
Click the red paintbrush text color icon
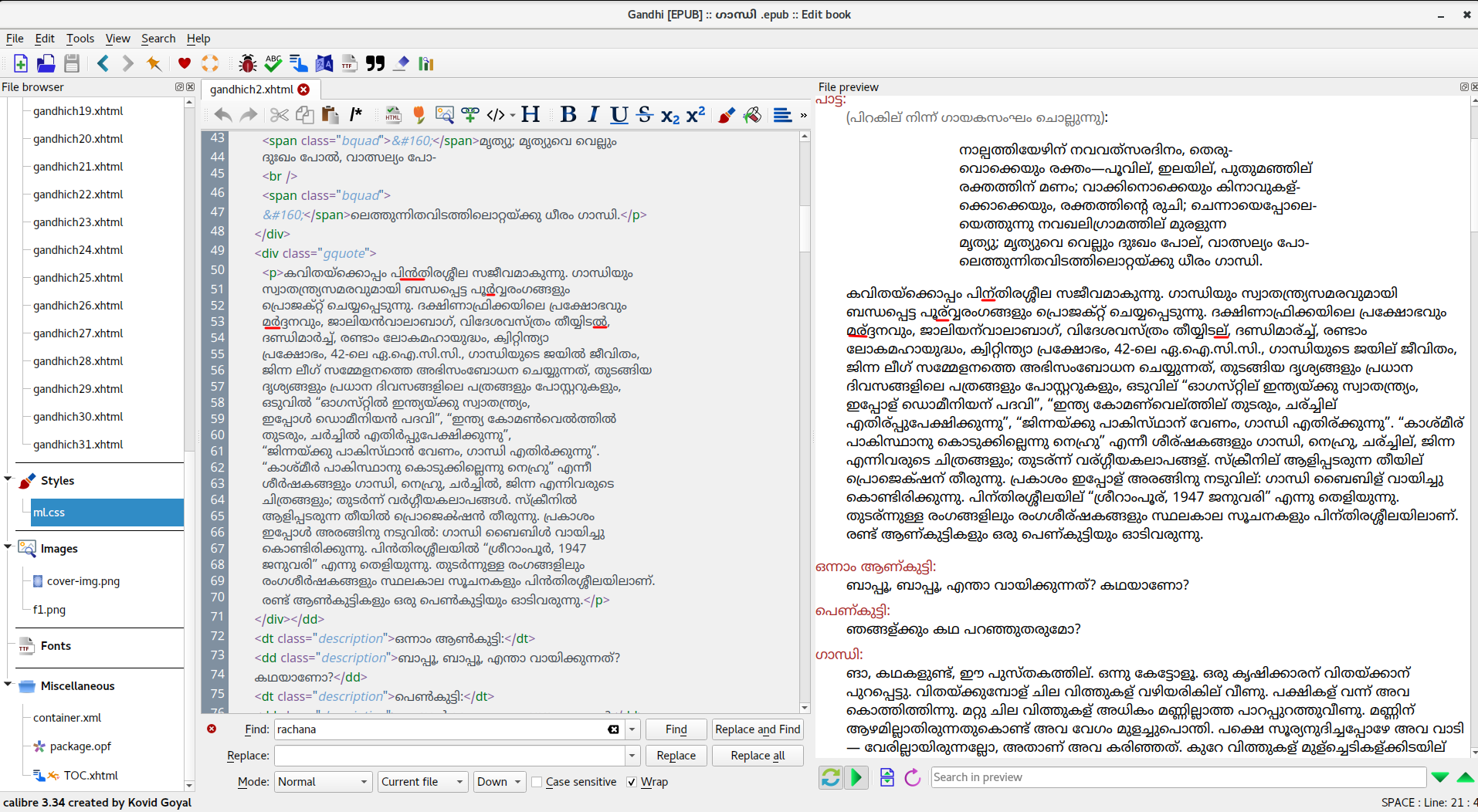coord(726,115)
